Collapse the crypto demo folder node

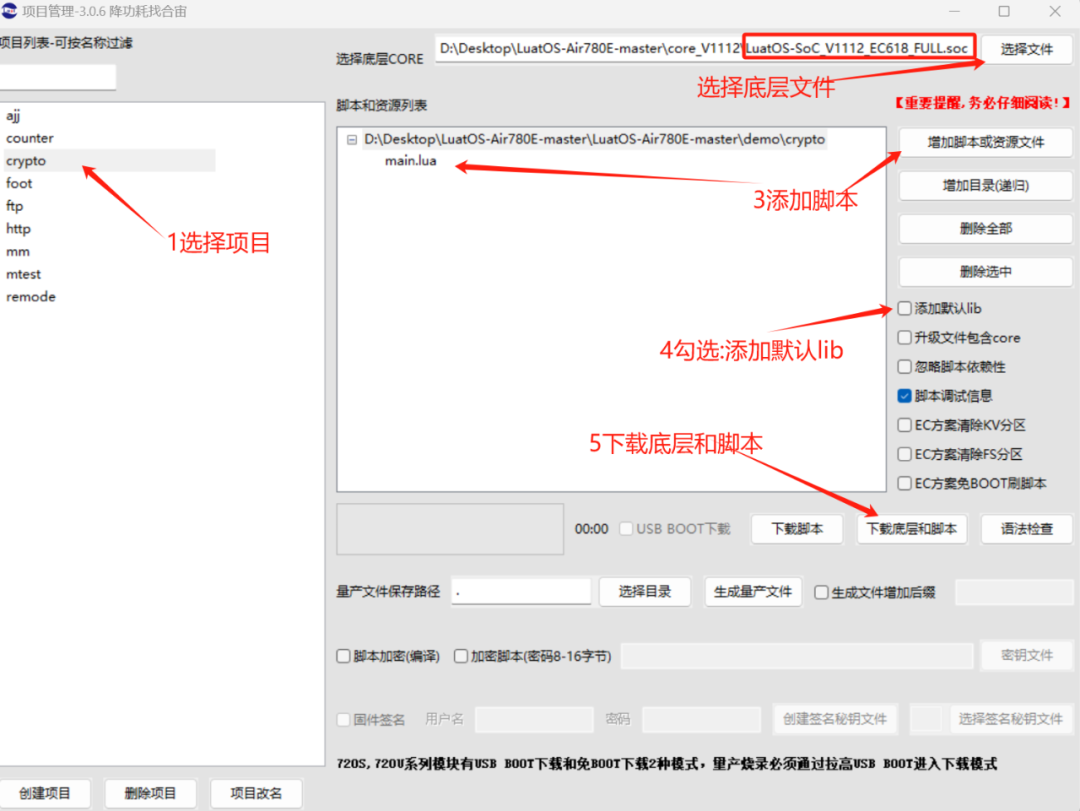pos(351,139)
